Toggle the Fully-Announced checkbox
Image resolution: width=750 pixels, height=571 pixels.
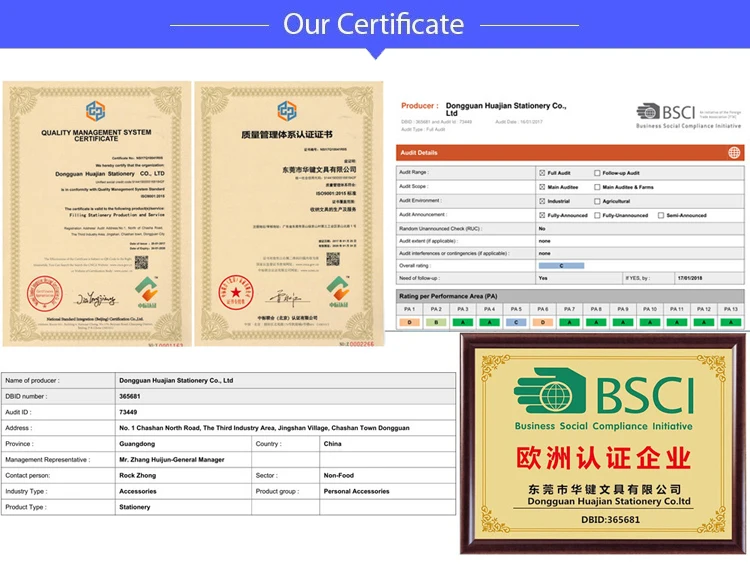coord(542,215)
